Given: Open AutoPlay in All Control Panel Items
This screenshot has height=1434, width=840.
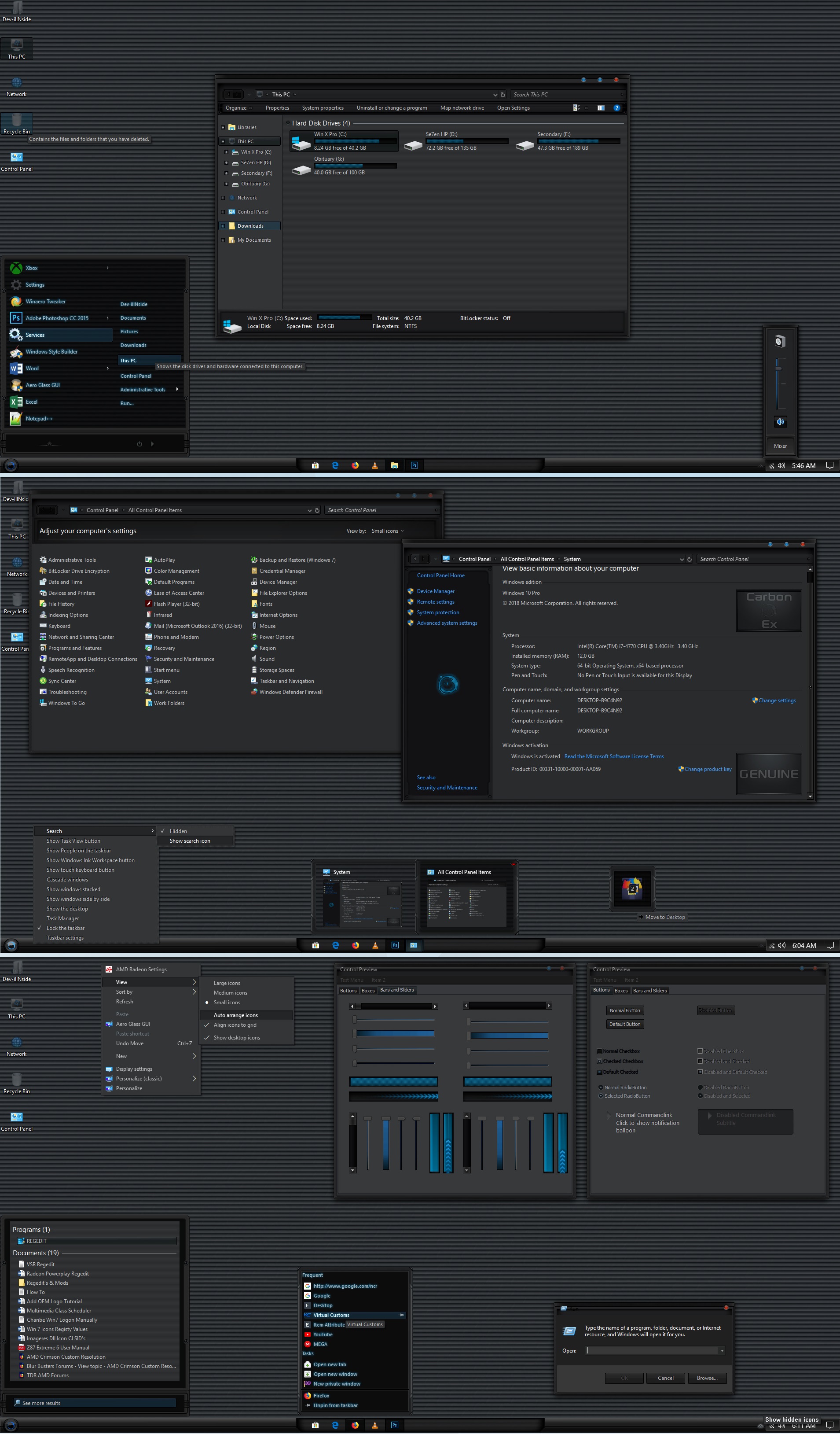Looking at the screenshot, I should point(160,560).
